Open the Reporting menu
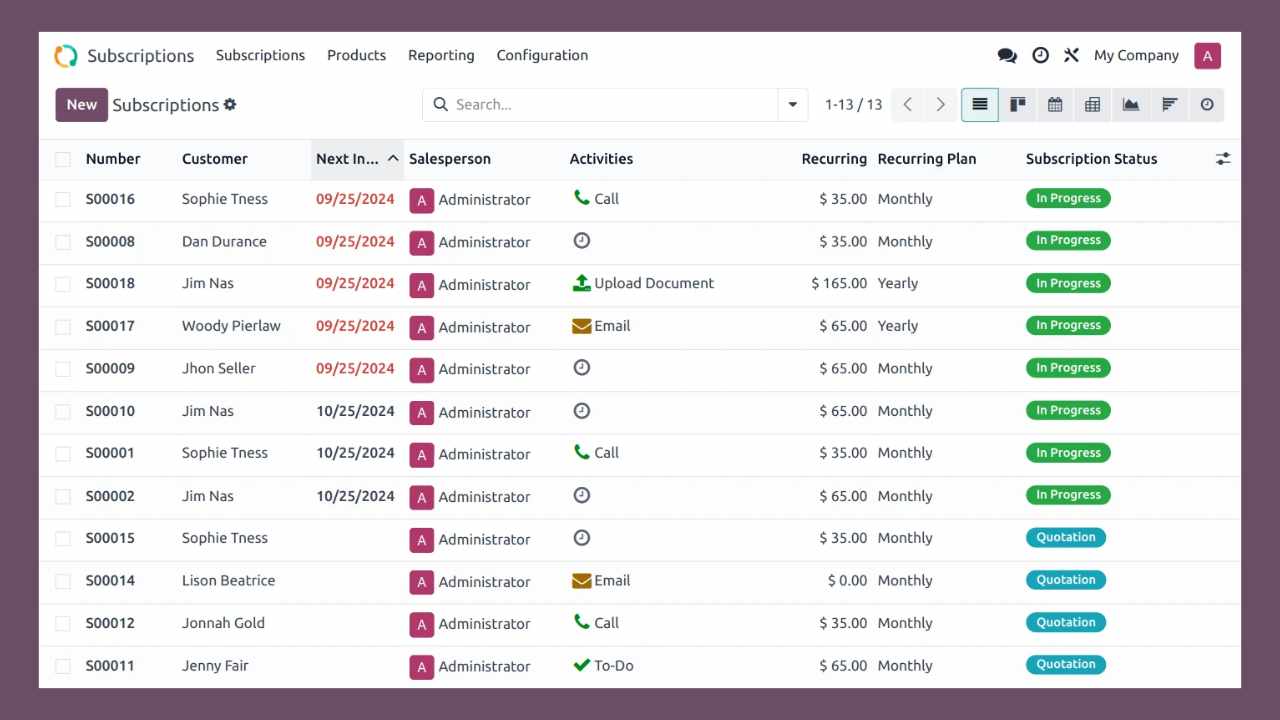This screenshot has width=1280, height=720. point(441,56)
